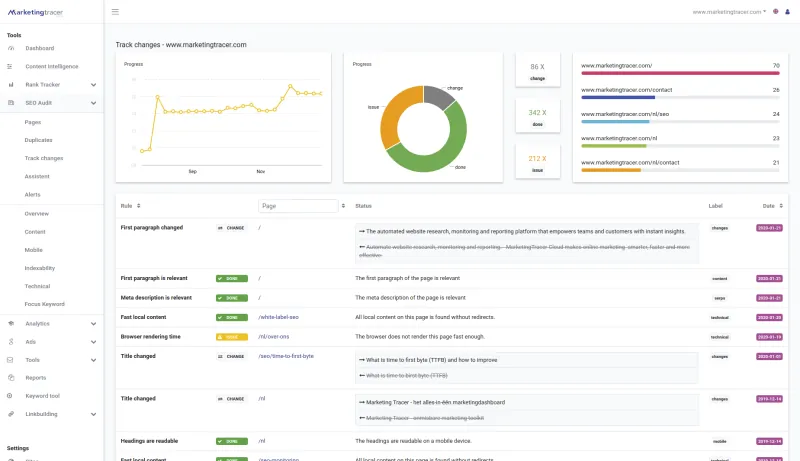Expand the Analytics chevron
The width and height of the screenshot is (800, 461).
click(x=93, y=324)
